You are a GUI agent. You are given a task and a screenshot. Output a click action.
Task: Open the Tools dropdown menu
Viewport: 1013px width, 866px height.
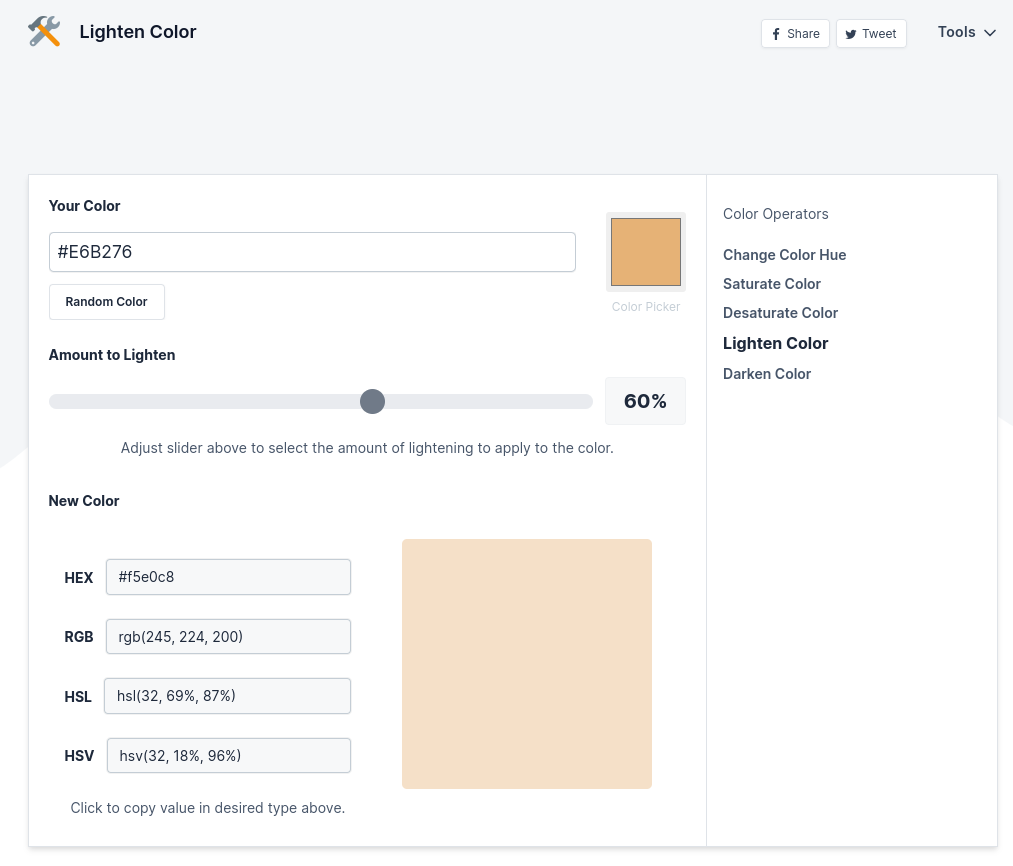[x=966, y=32]
